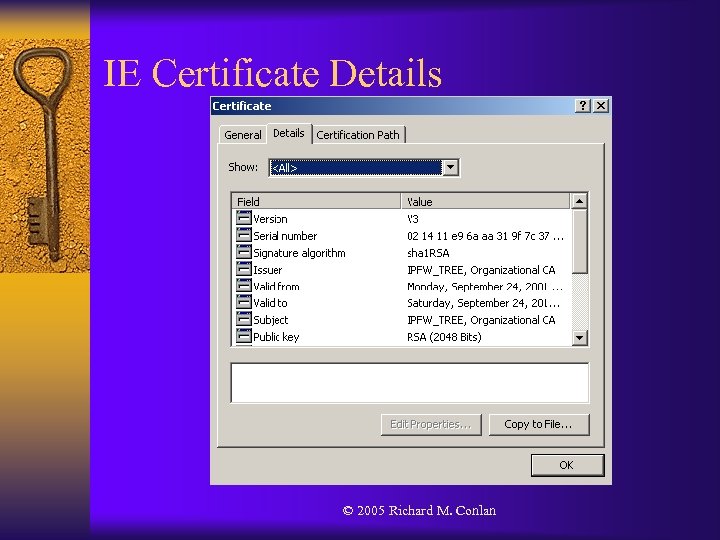Screen dimensions: 720x540
Task: Select the Valid to row label
Action: coord(270,303)
